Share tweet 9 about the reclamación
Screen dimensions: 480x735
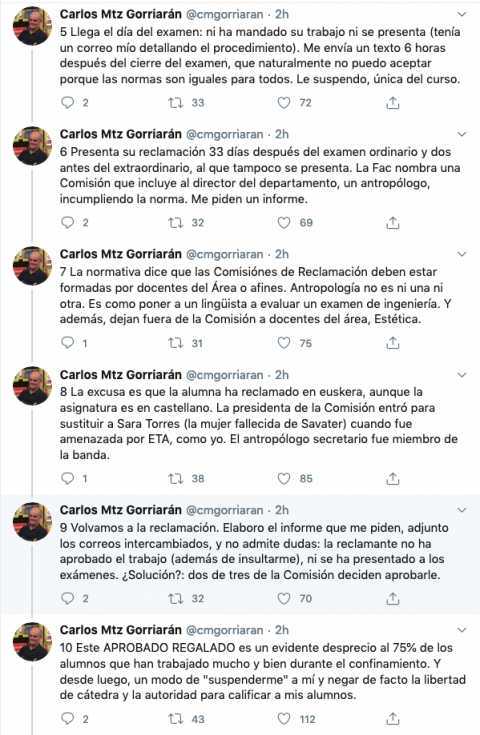point(392,599)
